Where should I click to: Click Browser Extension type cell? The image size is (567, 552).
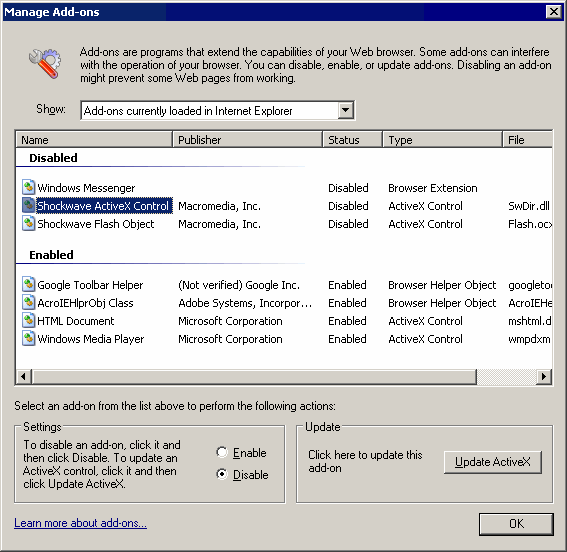point(433,188)
